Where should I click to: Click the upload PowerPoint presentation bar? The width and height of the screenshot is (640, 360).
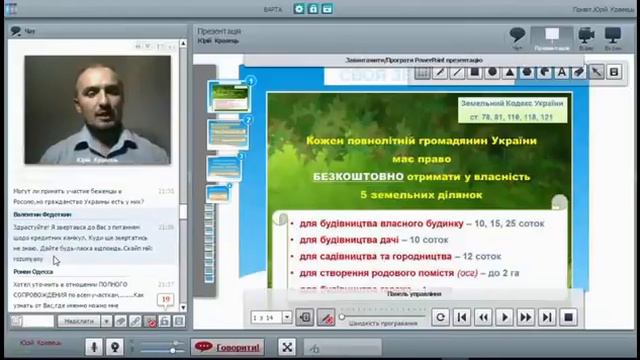[x=413, y=60]
